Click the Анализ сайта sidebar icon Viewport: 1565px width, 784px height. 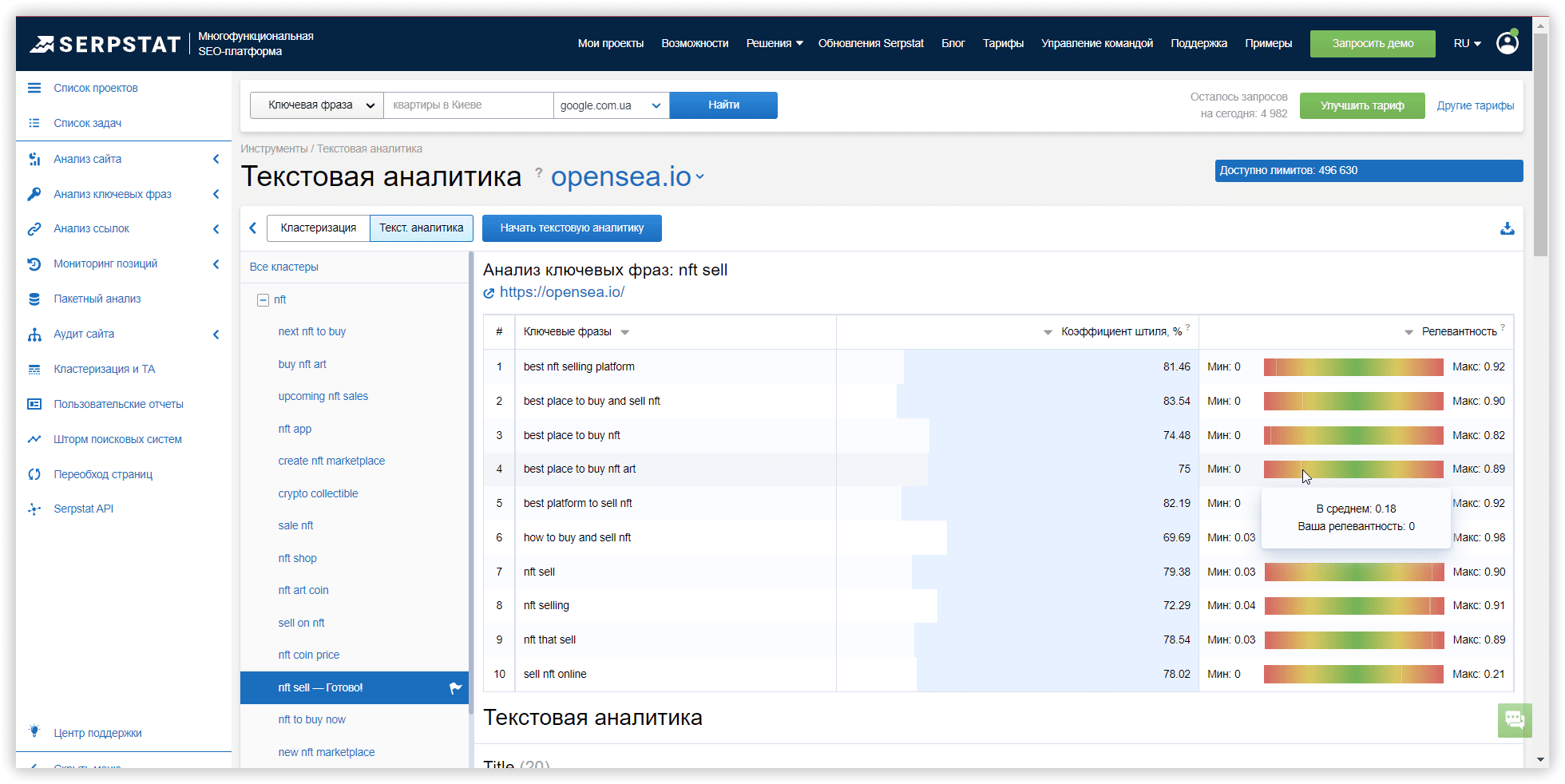(x=34, y=159)
